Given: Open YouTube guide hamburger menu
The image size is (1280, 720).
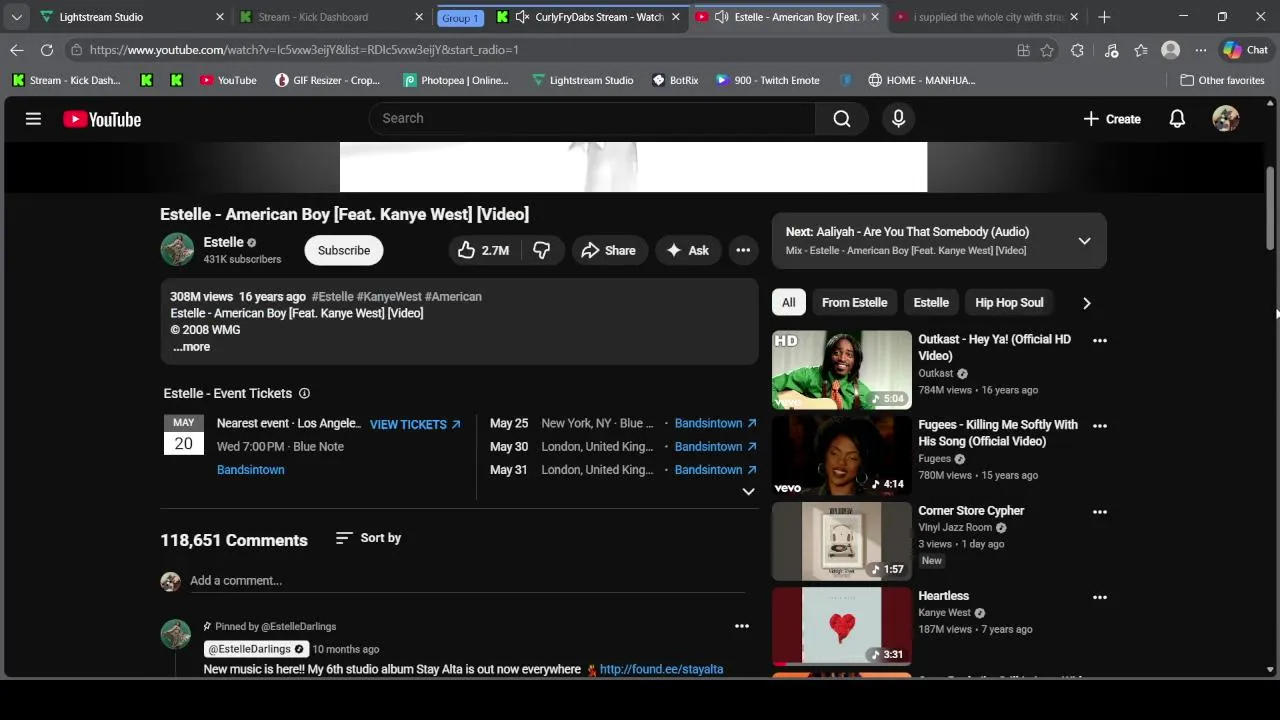Looking at the screenshot, I should pos(33,119).
